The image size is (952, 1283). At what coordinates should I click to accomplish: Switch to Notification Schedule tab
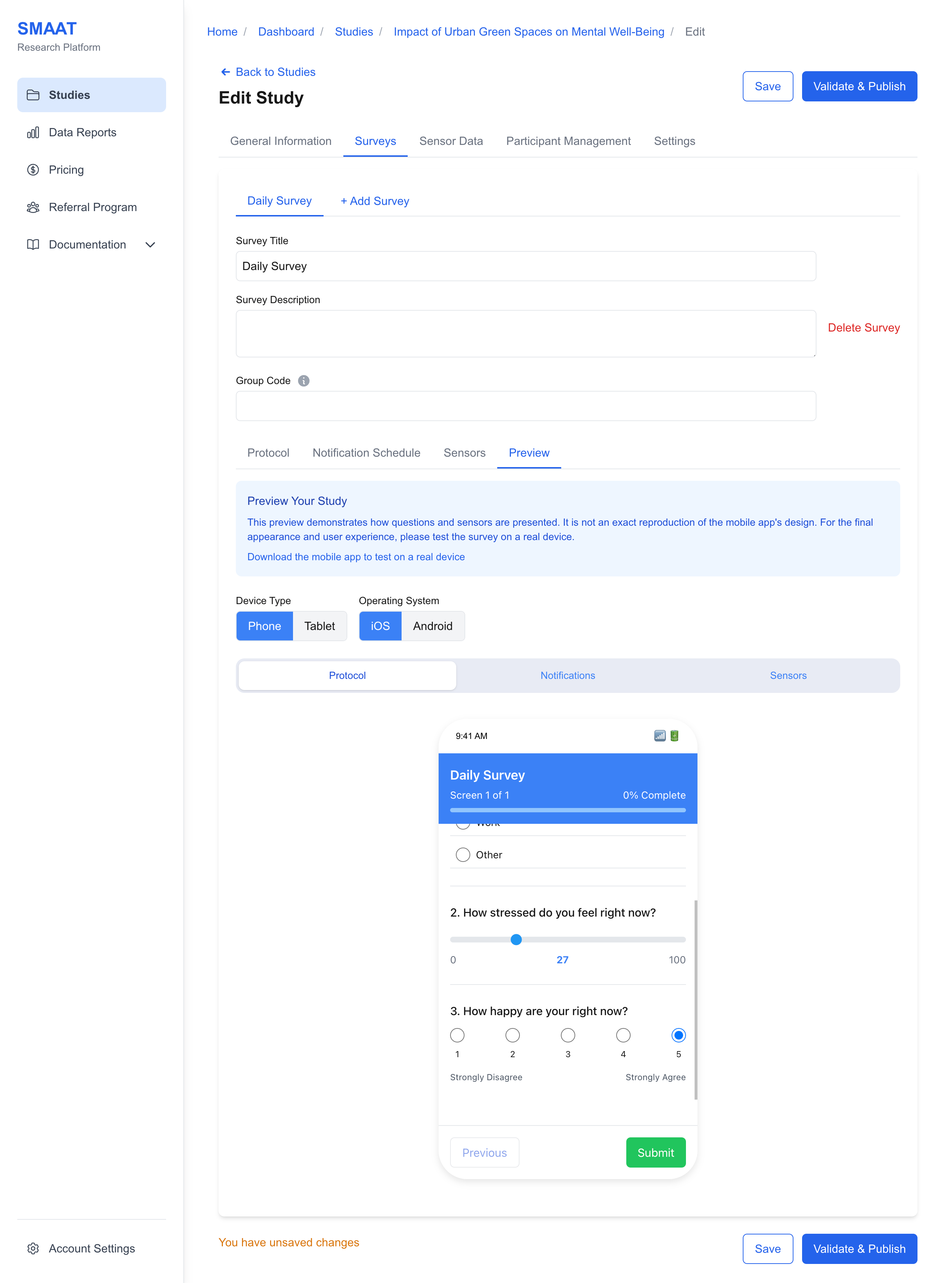(x=366, y=453)
